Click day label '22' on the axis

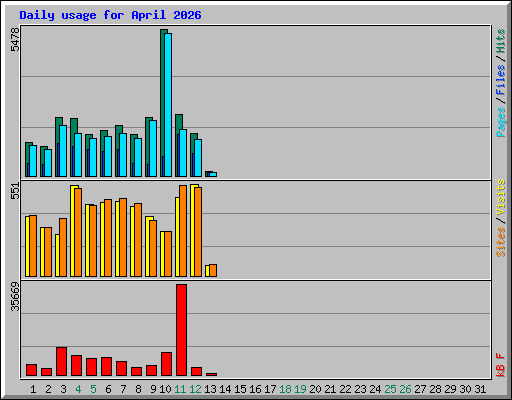coord(345,389)
